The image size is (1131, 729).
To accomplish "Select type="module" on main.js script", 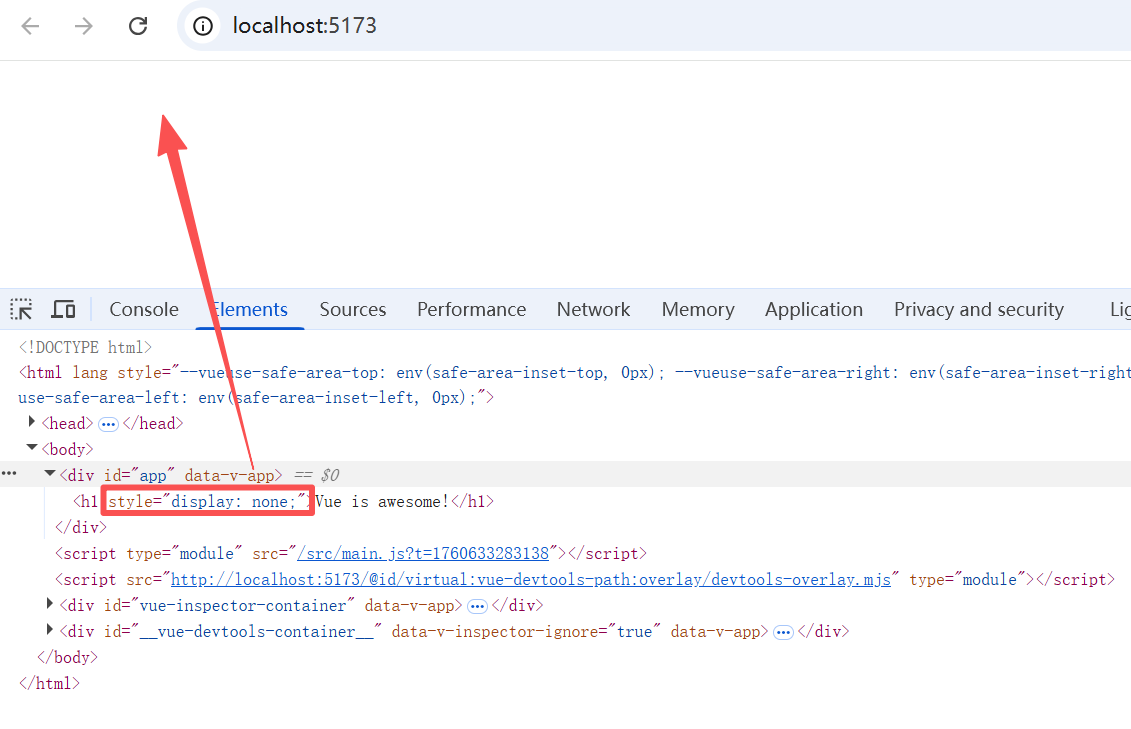I will point(185,554).
